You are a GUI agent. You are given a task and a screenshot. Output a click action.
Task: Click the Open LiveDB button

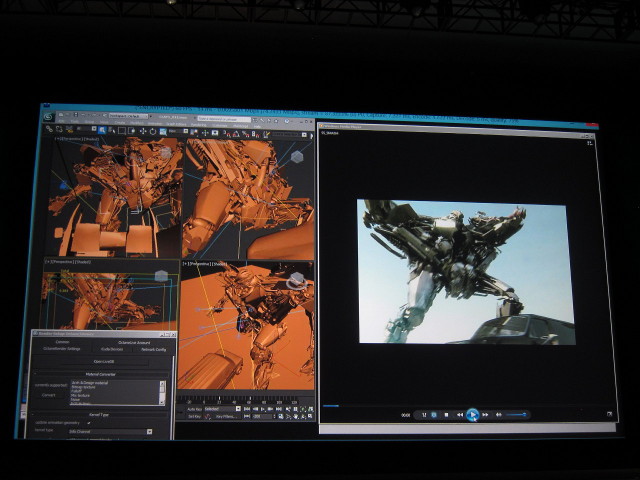[104, 362]
